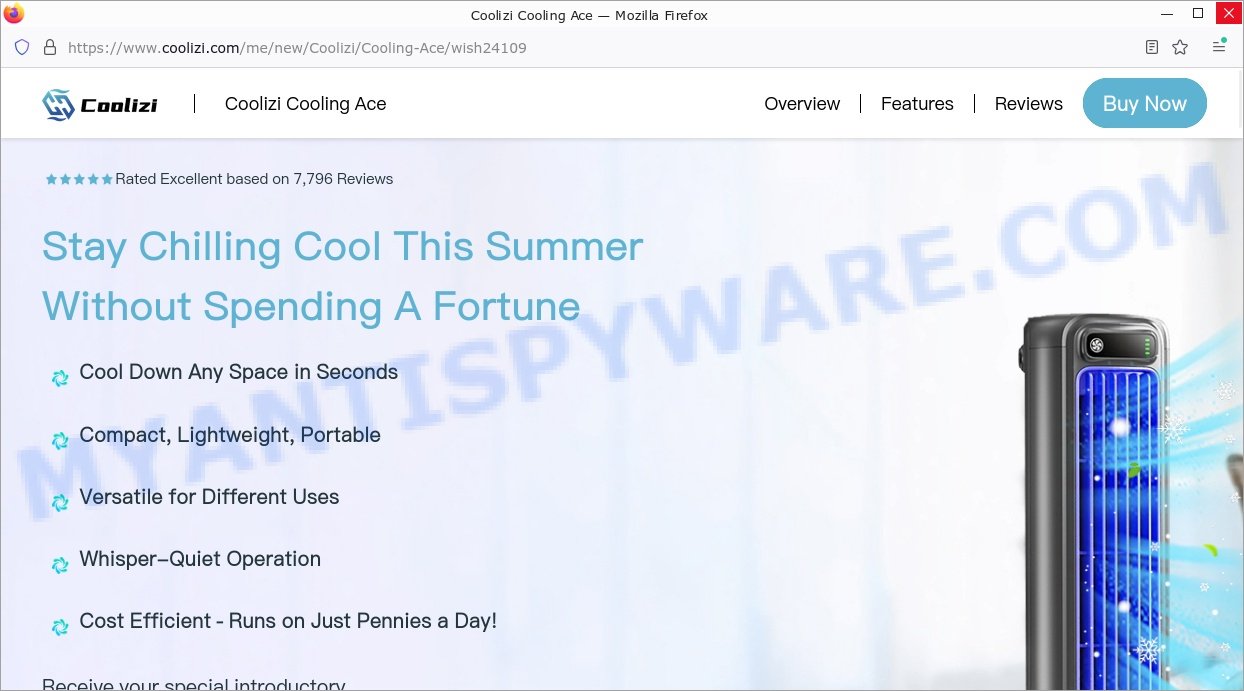Click 'Rated Excellent based on 7,796 Reviews'

254,179
